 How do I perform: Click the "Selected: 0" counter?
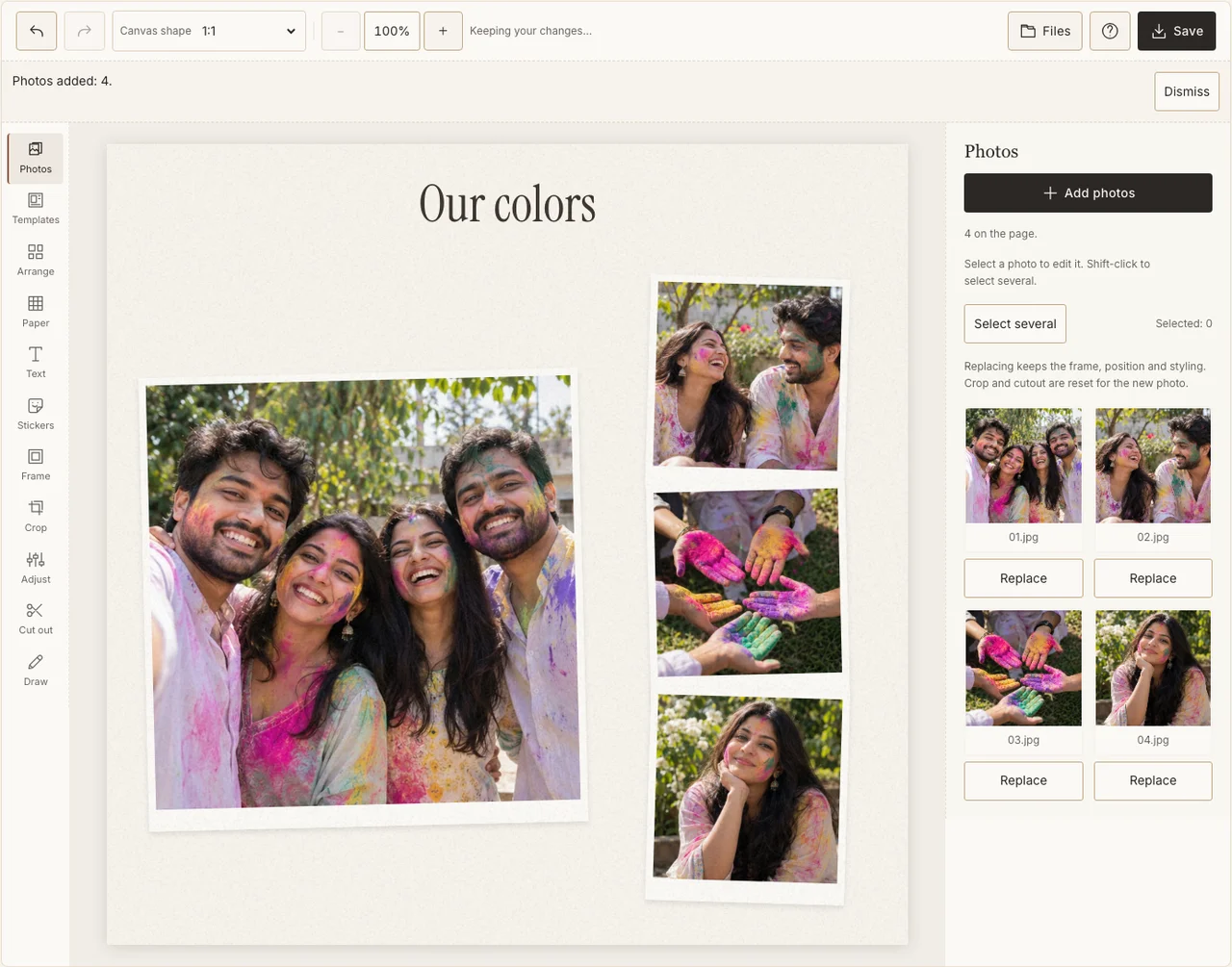click(x=1184, y=323)
